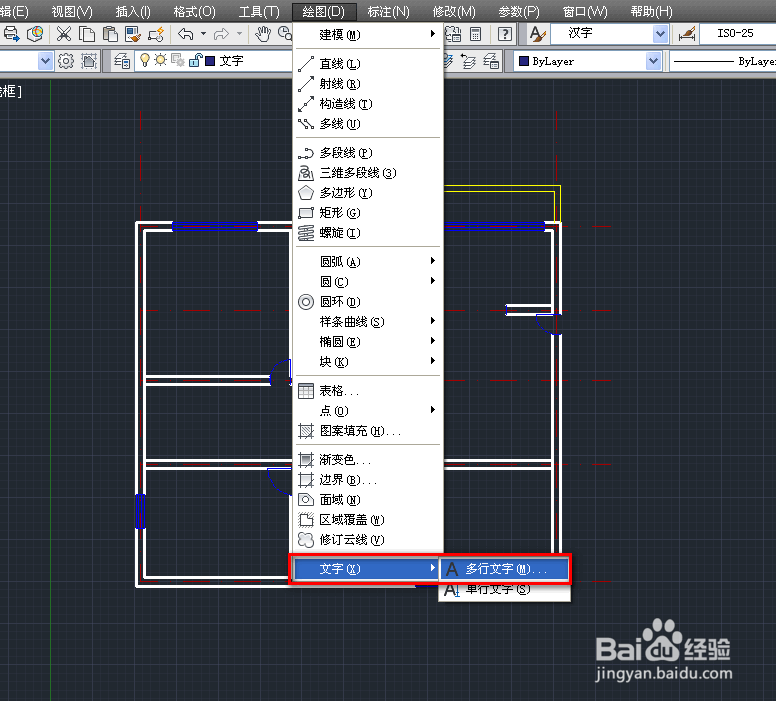Click the Paste clipboard icon
Screen dimensions: 776x701
(x=110, y=34)
